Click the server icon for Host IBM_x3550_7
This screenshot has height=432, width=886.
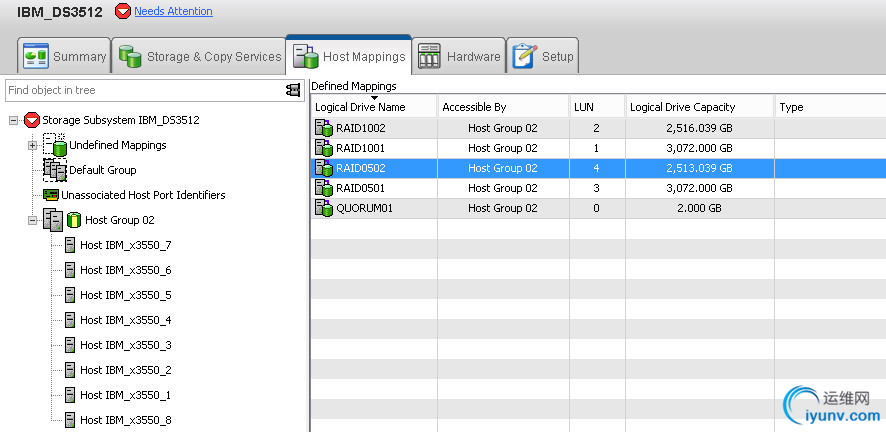click(x=70, y=245)
